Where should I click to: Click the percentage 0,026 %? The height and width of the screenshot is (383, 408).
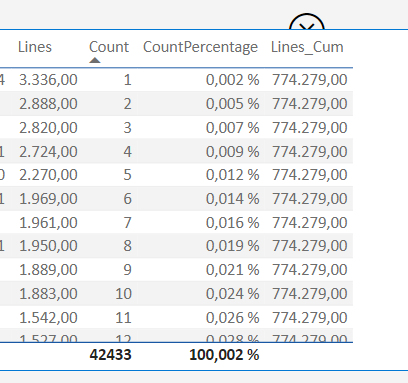pyautogui.click(x=232, y=318)
